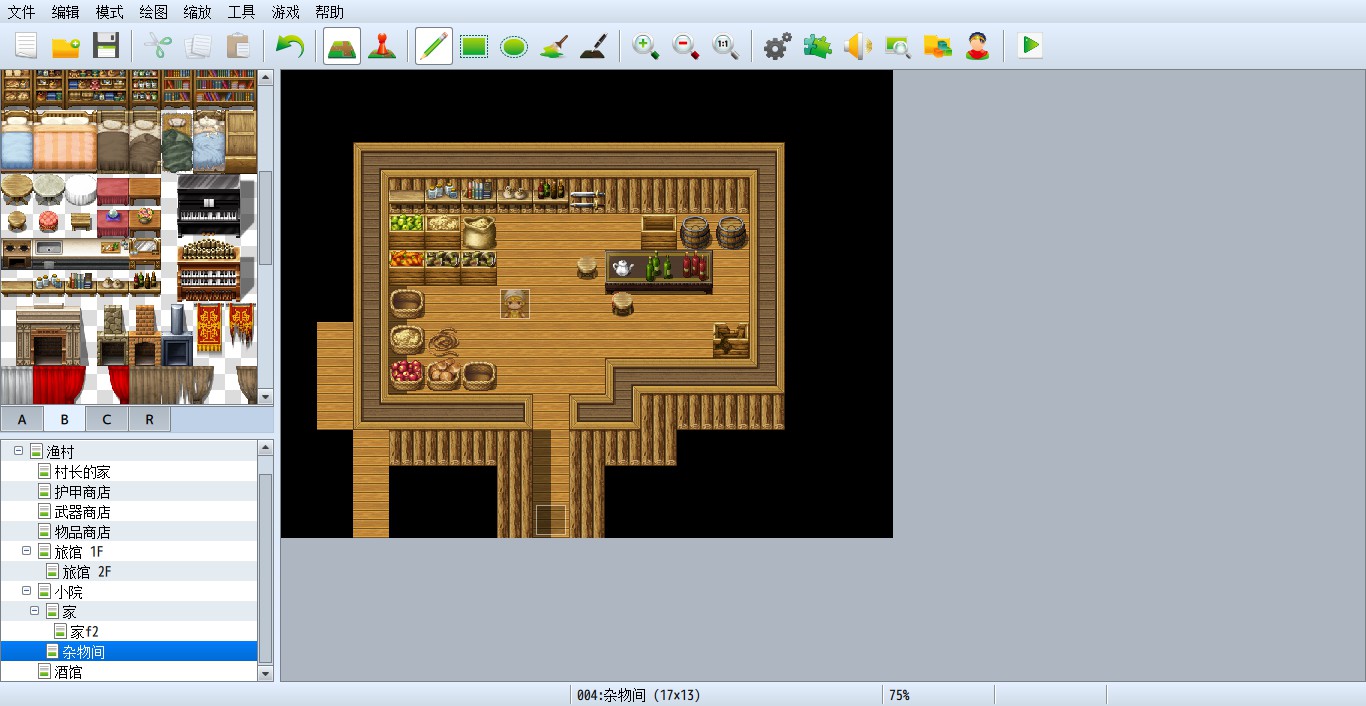1366x706 pixels.
Task: Switch to tileset tab R
Action: point(150,419)
